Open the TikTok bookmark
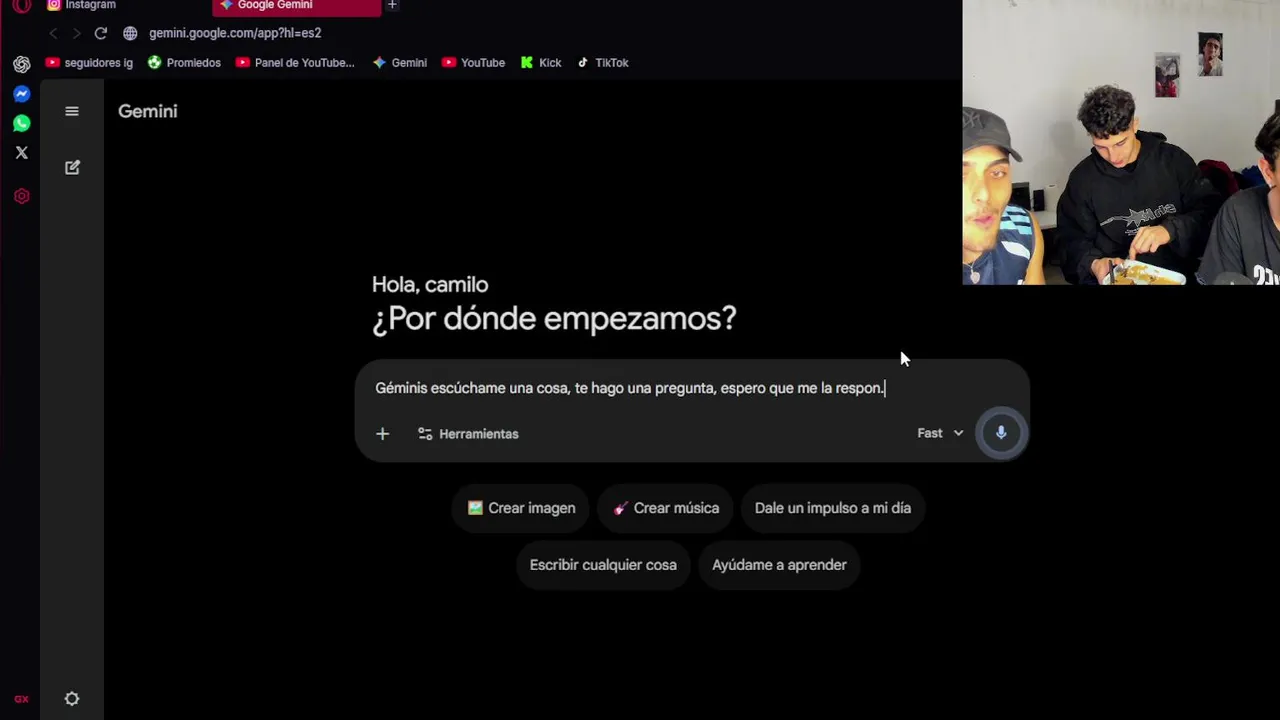1280x720 pixels. coord(603,62)
